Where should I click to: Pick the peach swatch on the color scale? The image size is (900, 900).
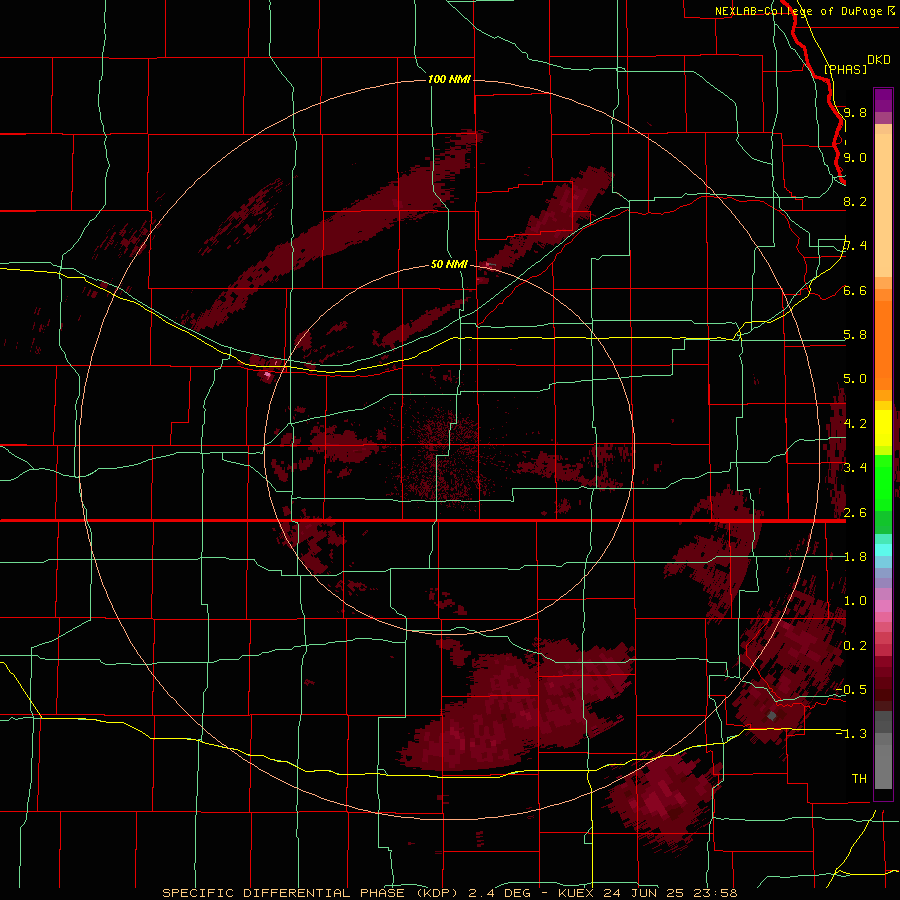(x=883, y=207)
